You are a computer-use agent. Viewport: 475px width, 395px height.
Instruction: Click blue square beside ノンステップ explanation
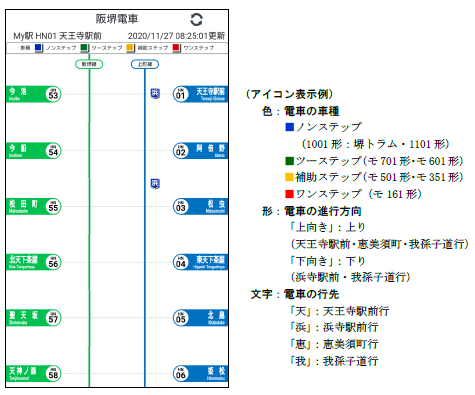point(290,127)
